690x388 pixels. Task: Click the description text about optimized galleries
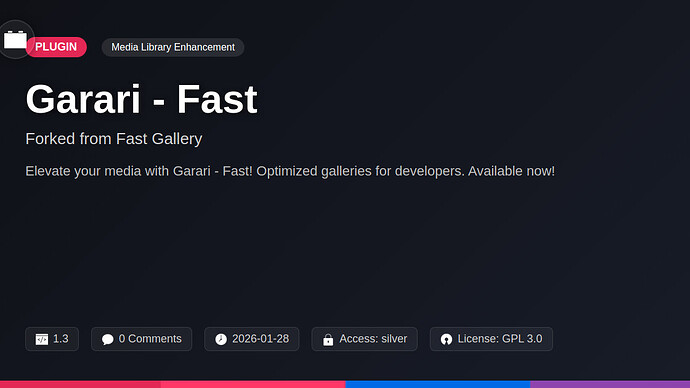tap(290, 171)
